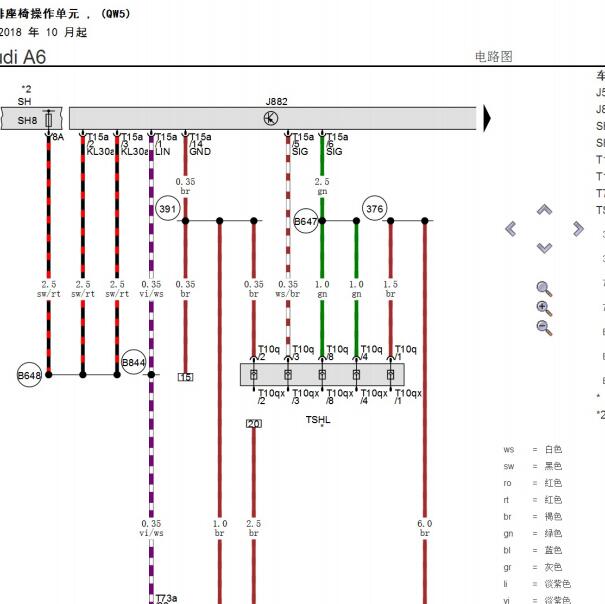Click the T15a/14 GND pin label

pyautogui.click(x=200, y=144)
